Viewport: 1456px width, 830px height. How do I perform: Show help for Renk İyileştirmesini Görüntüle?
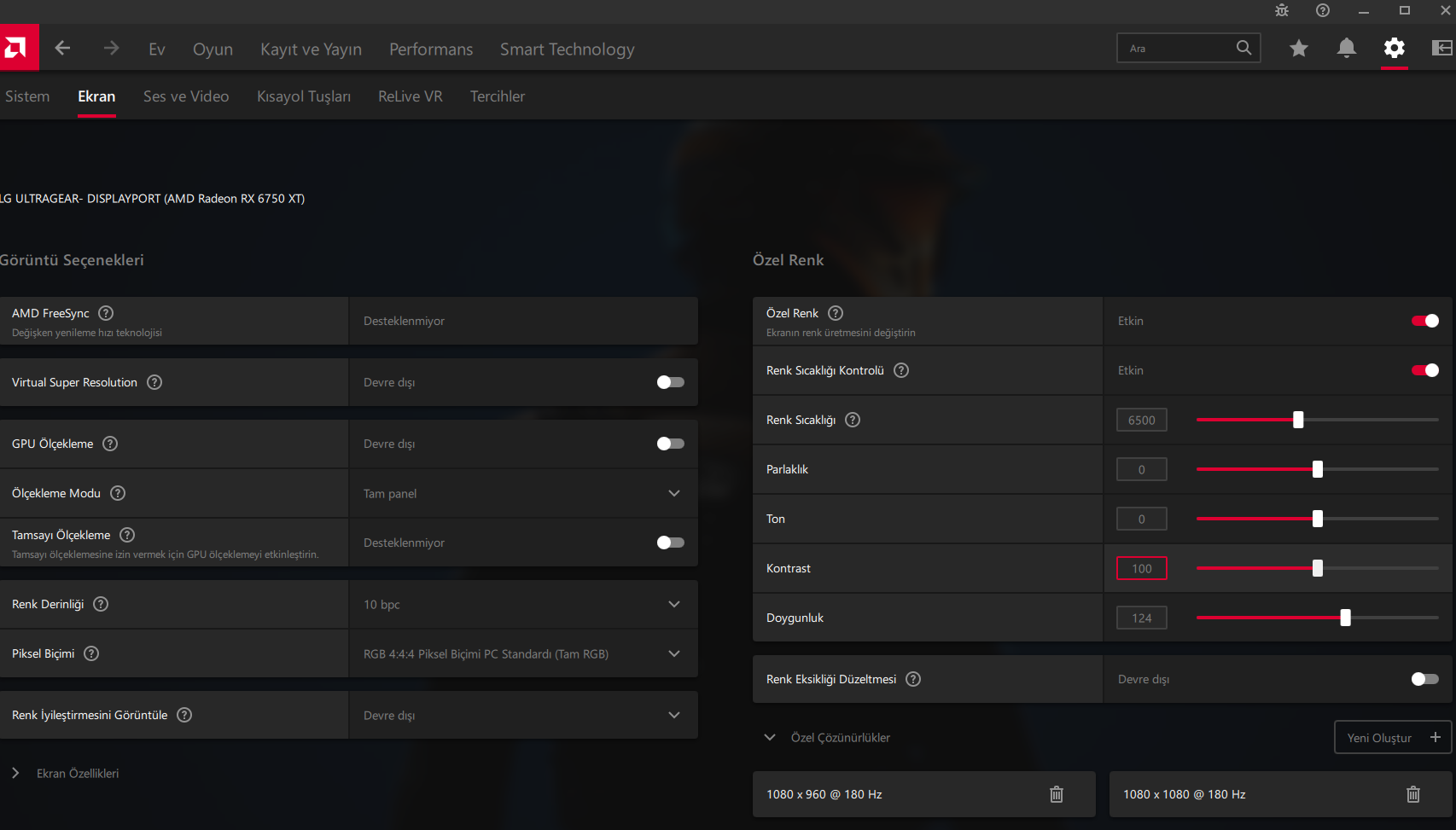pos(184,715)
